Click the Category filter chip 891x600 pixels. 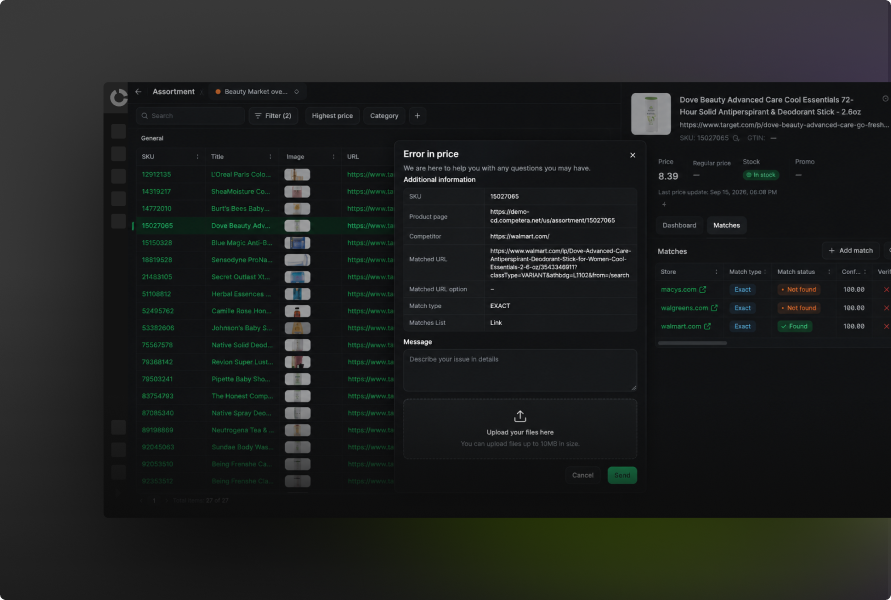[x=384, y=115]
